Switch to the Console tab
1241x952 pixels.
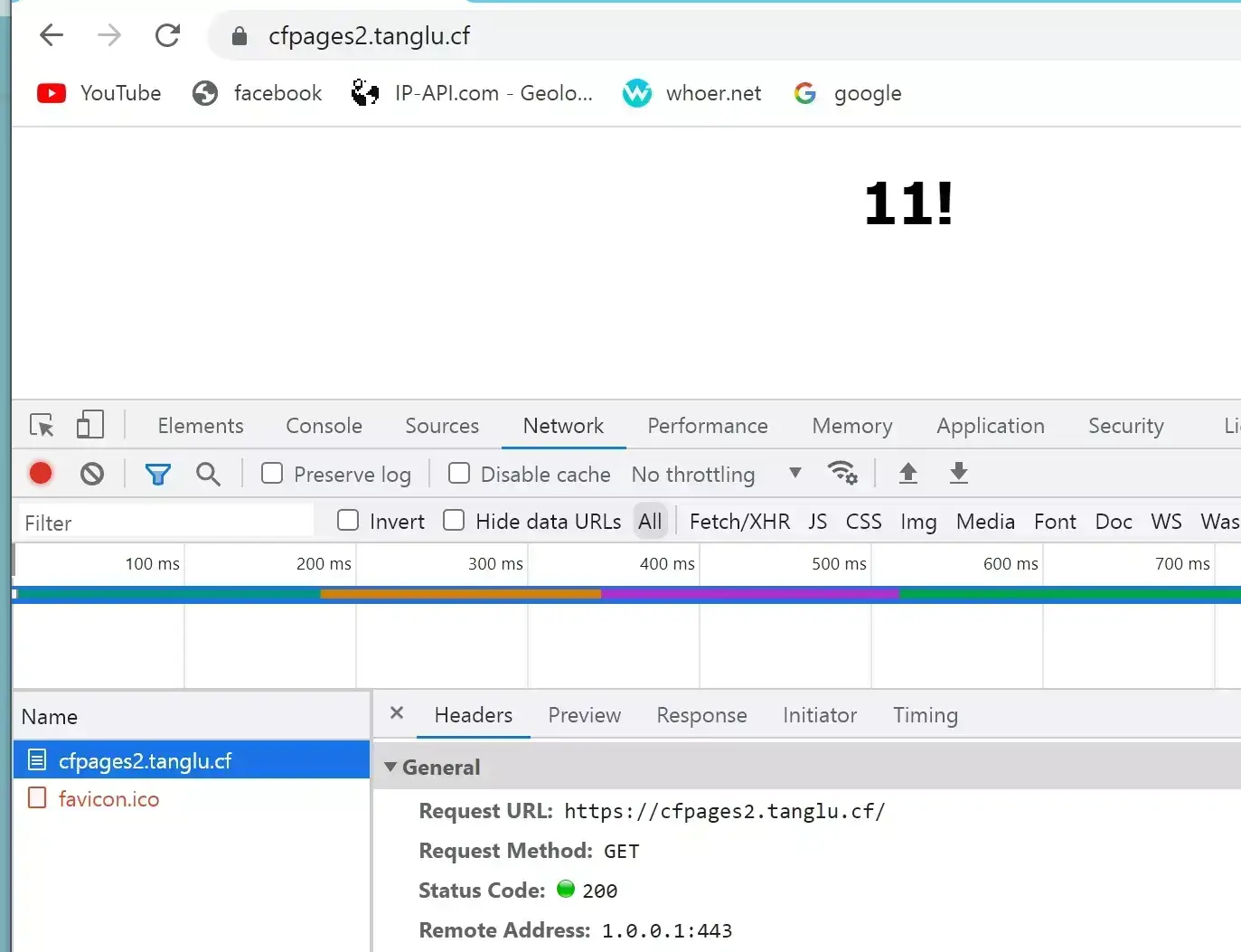pyautogui.click(x=324, y=426)
